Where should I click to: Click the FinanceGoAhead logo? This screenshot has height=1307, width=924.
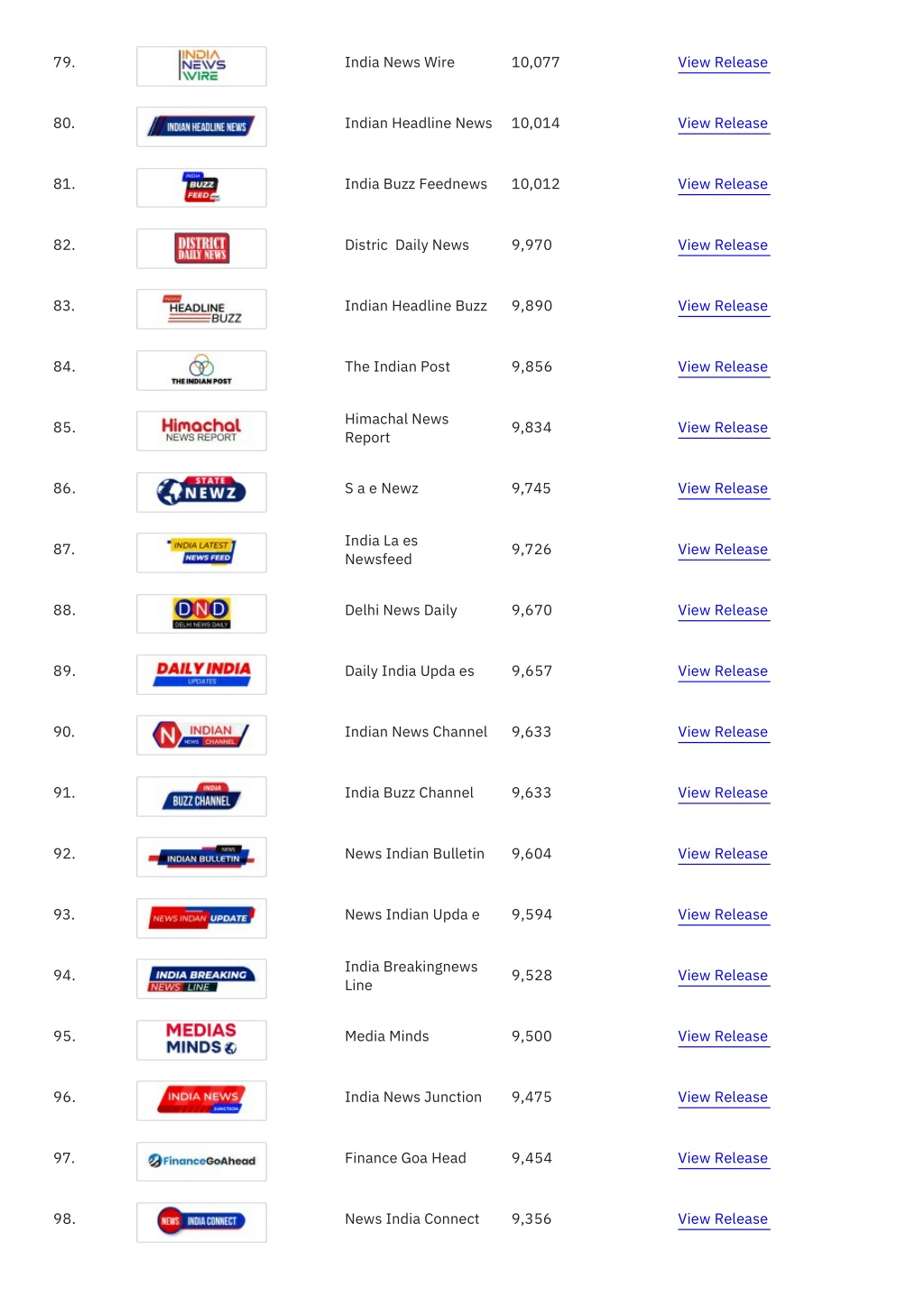coord(201,1162)
